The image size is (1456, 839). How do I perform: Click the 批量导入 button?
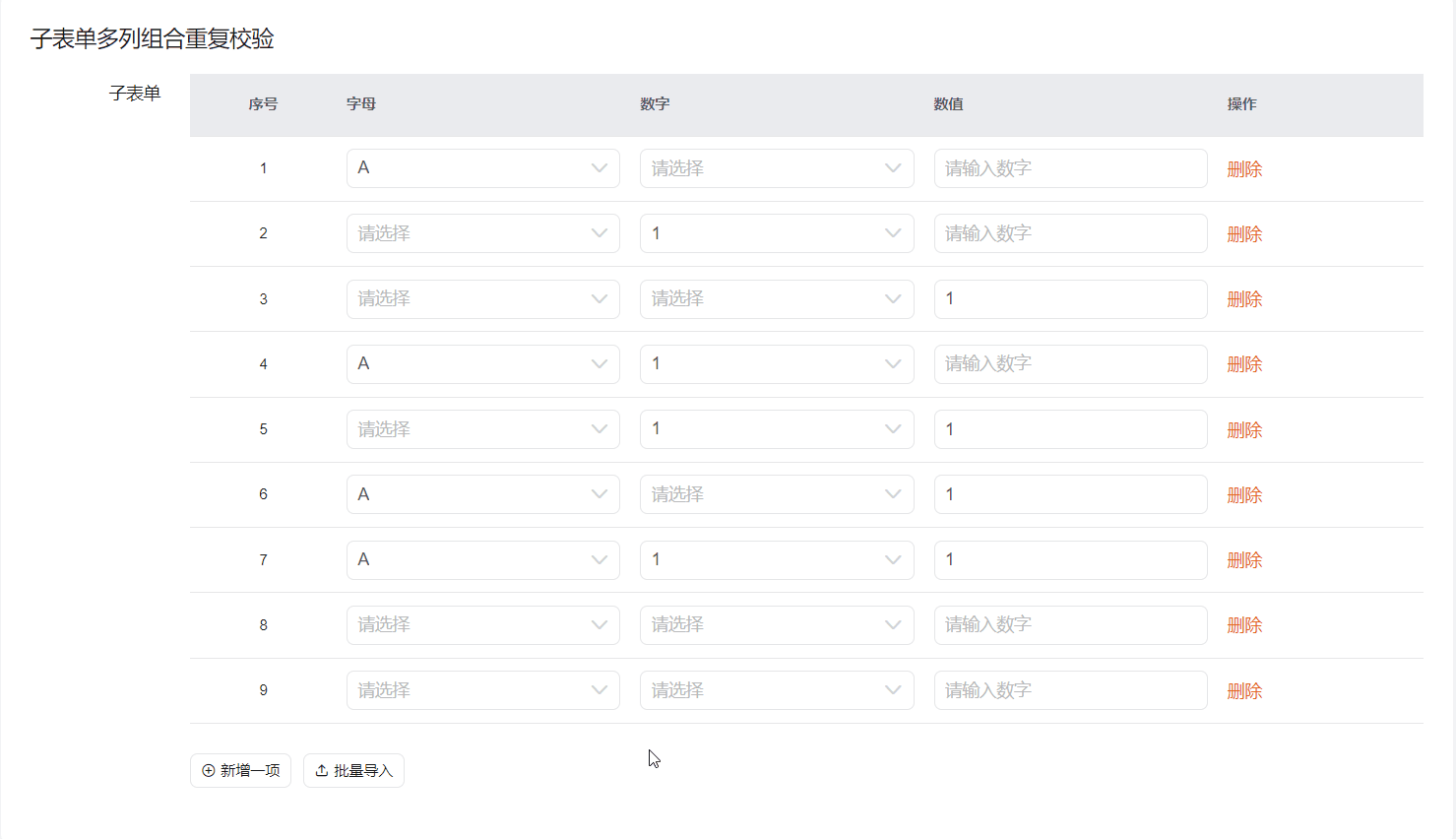point(353,770)
